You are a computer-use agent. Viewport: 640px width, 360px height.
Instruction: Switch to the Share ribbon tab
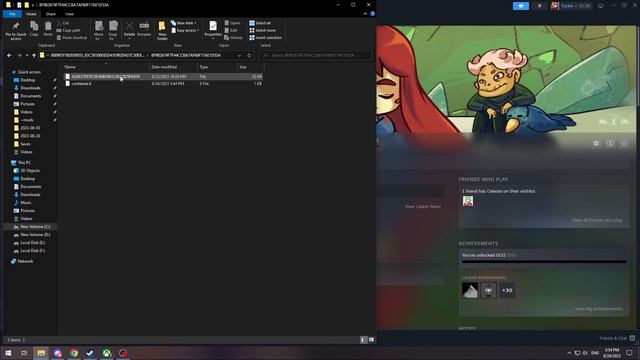51,14
